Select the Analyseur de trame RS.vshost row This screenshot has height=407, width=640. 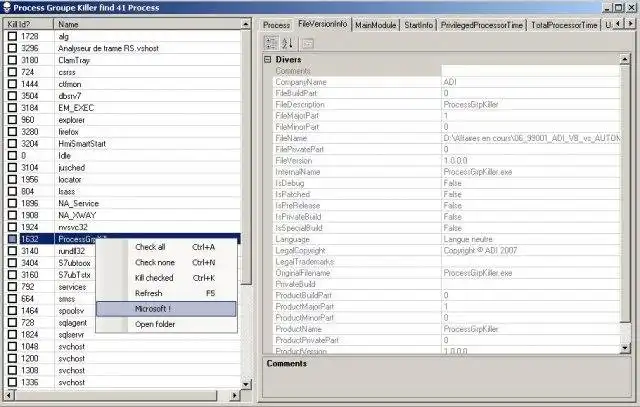(122, 48)
